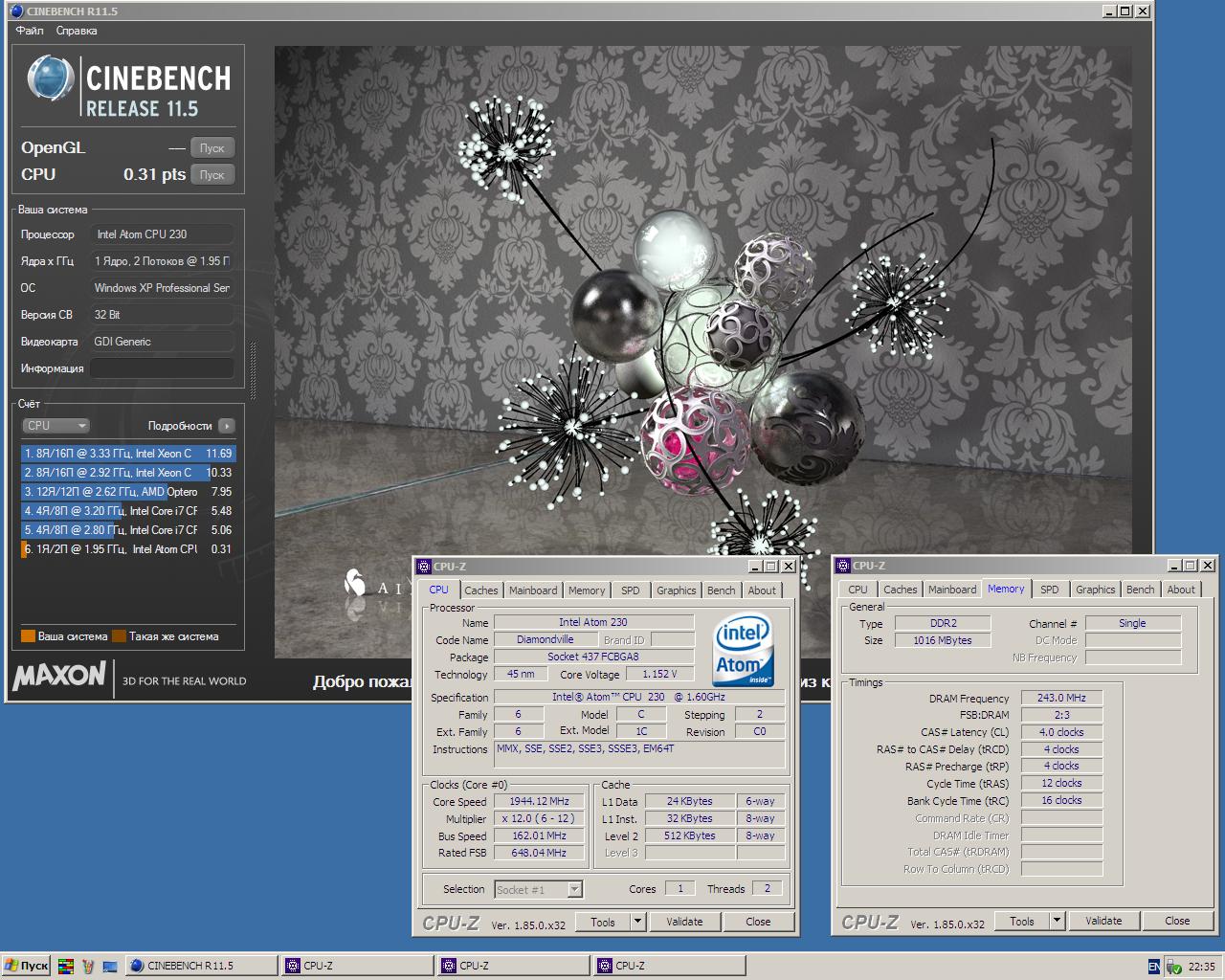Screen dimensions: 1225x980
Task: Click the Информация input field
Action: coord(162,368)
